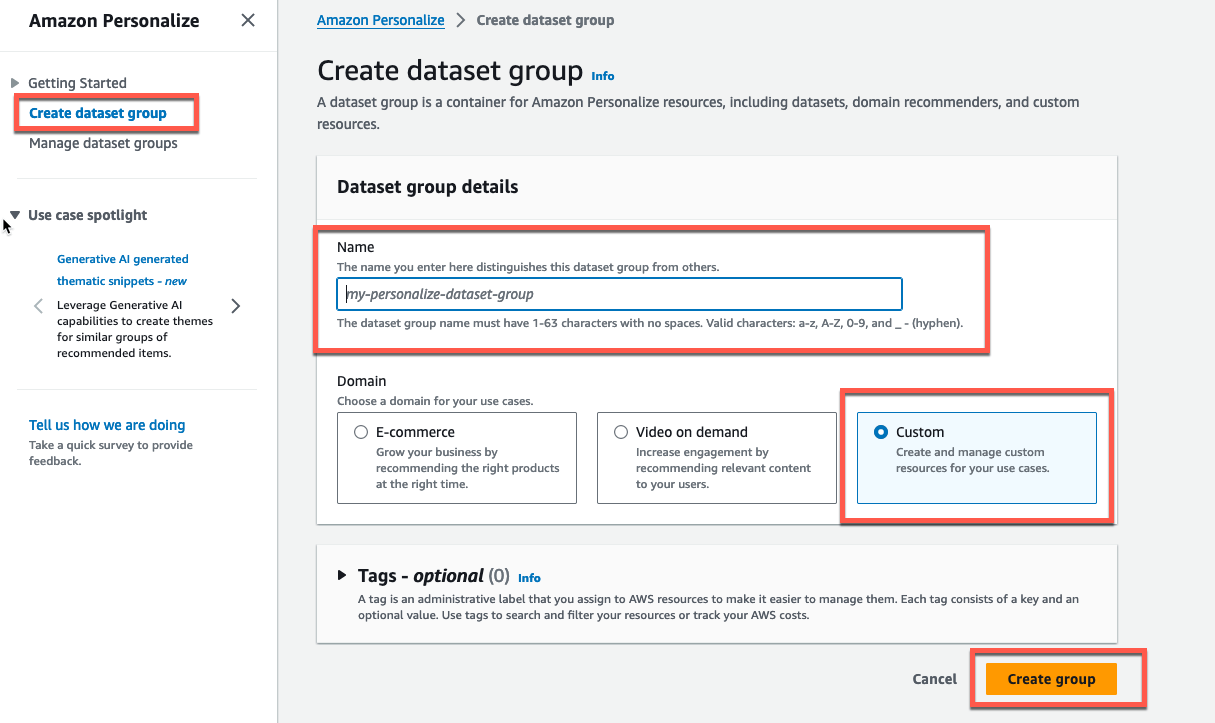Show next use case spotlight item
Screen dimensions: 1215x723
coord(236,306)
